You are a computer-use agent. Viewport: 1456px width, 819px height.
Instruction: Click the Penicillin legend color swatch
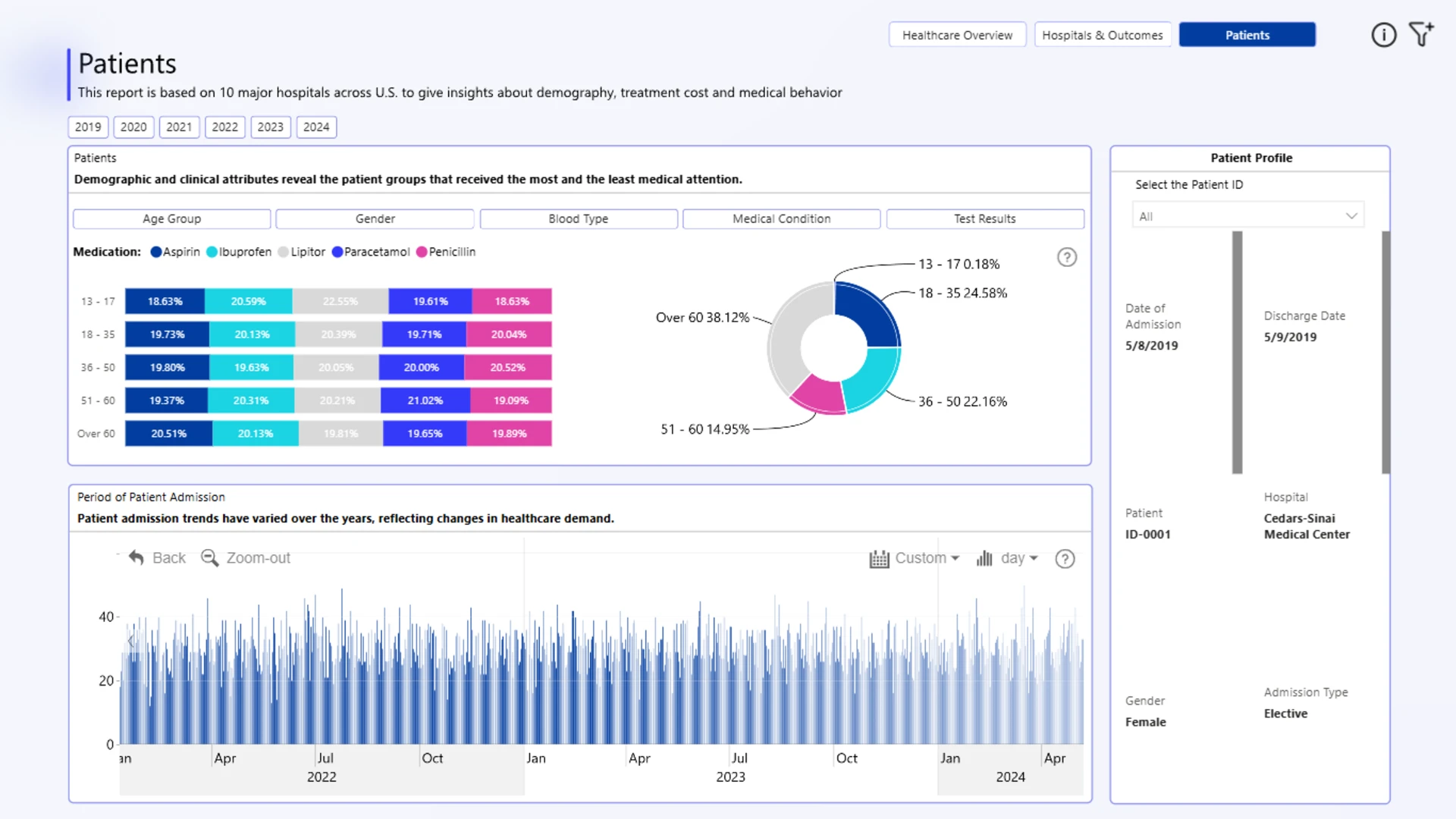click(422, 253)
